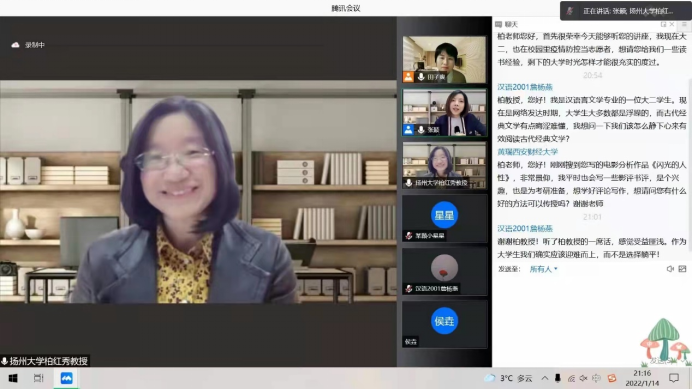Open the Windows Start menu
Image resolution: width=693 pixels, height=390 pixels.
[x=13, y=379]
